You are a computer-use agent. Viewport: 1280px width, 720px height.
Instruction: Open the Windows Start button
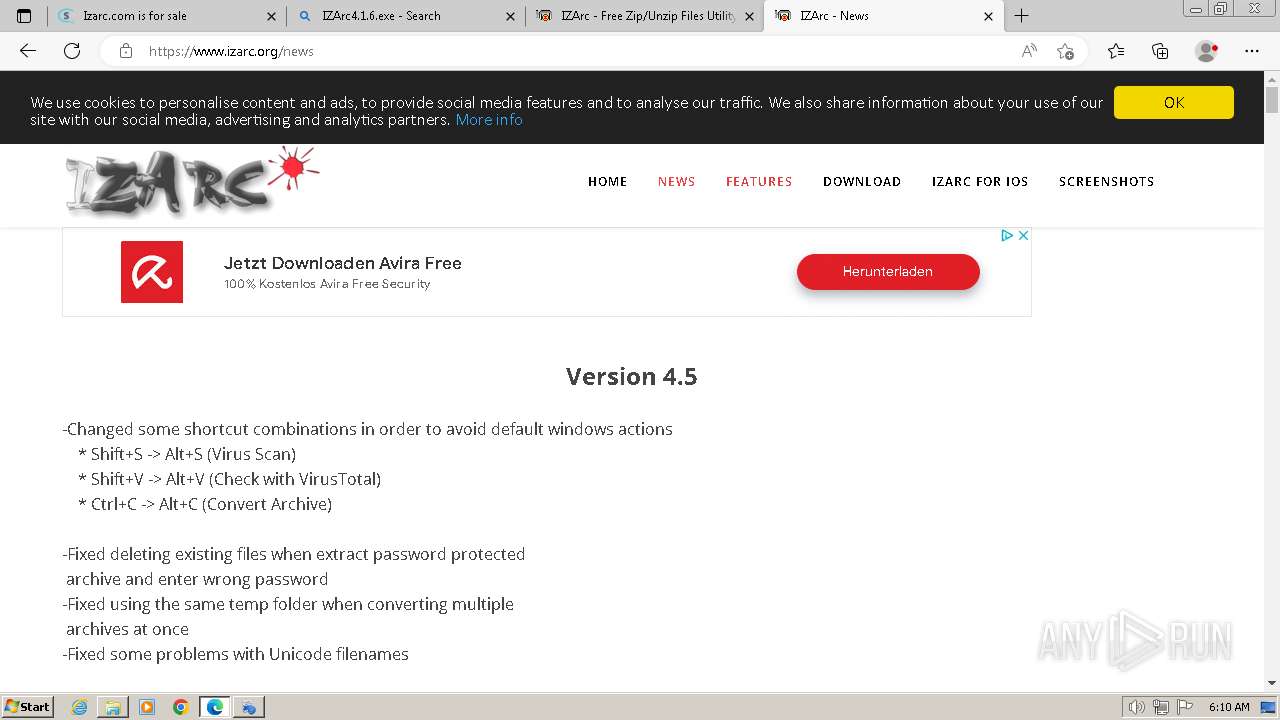click(x=28, y=706)
